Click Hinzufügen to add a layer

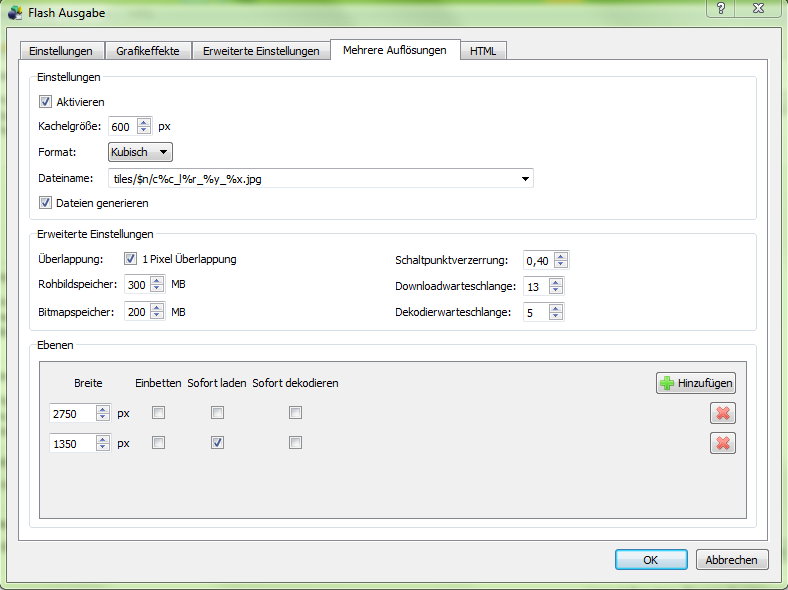pos(696,382)
